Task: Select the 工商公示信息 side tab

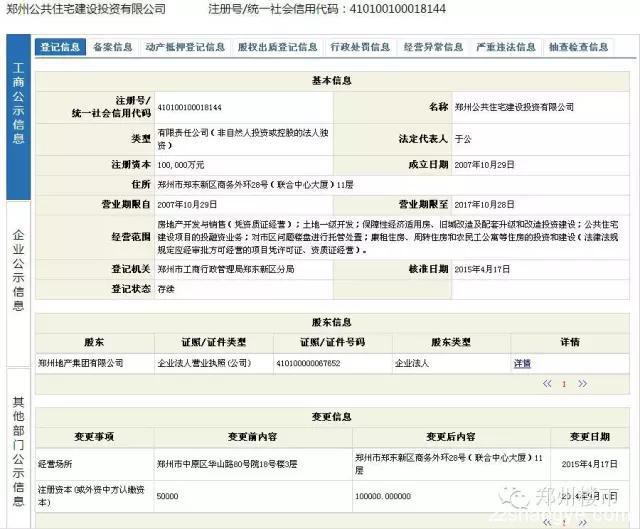Action: (x=18, y=117)
